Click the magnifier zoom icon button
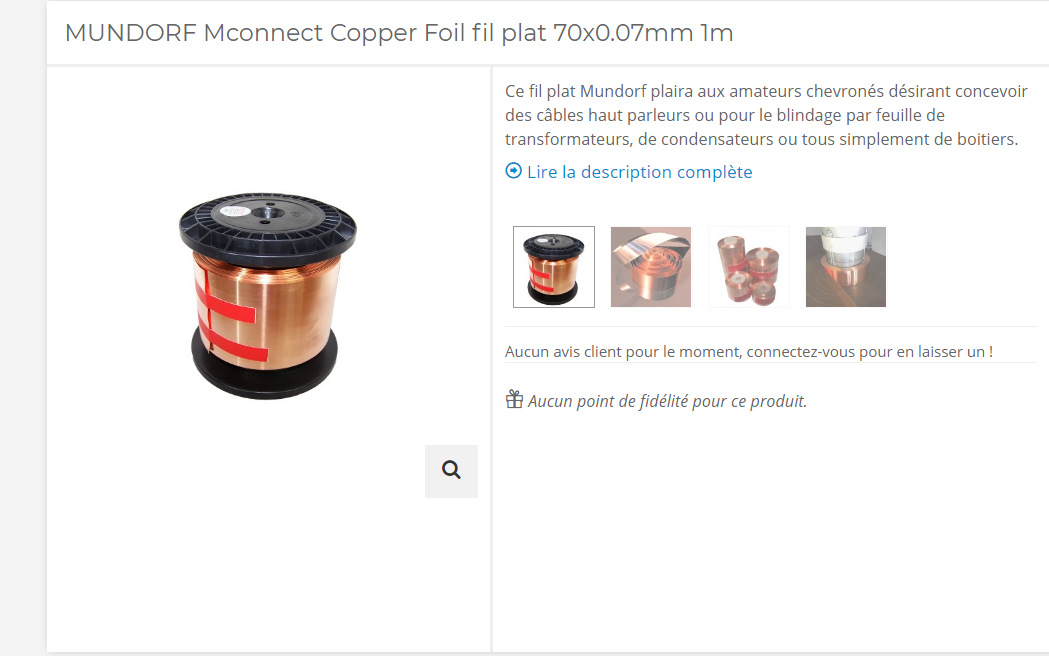The width and height of the screenshot is (1049, 656). 451,471
